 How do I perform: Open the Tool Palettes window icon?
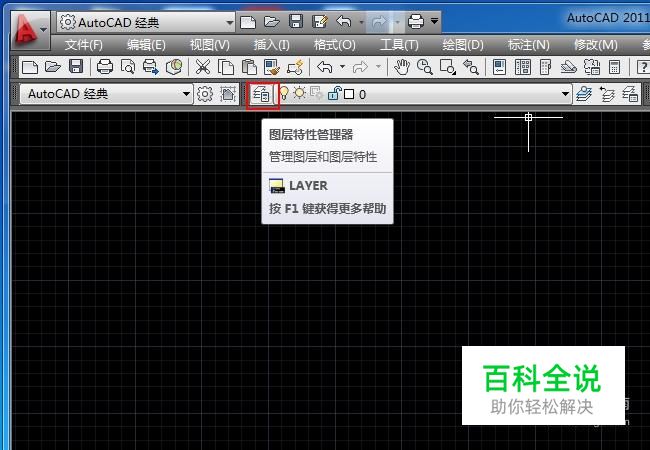[546, 67]
